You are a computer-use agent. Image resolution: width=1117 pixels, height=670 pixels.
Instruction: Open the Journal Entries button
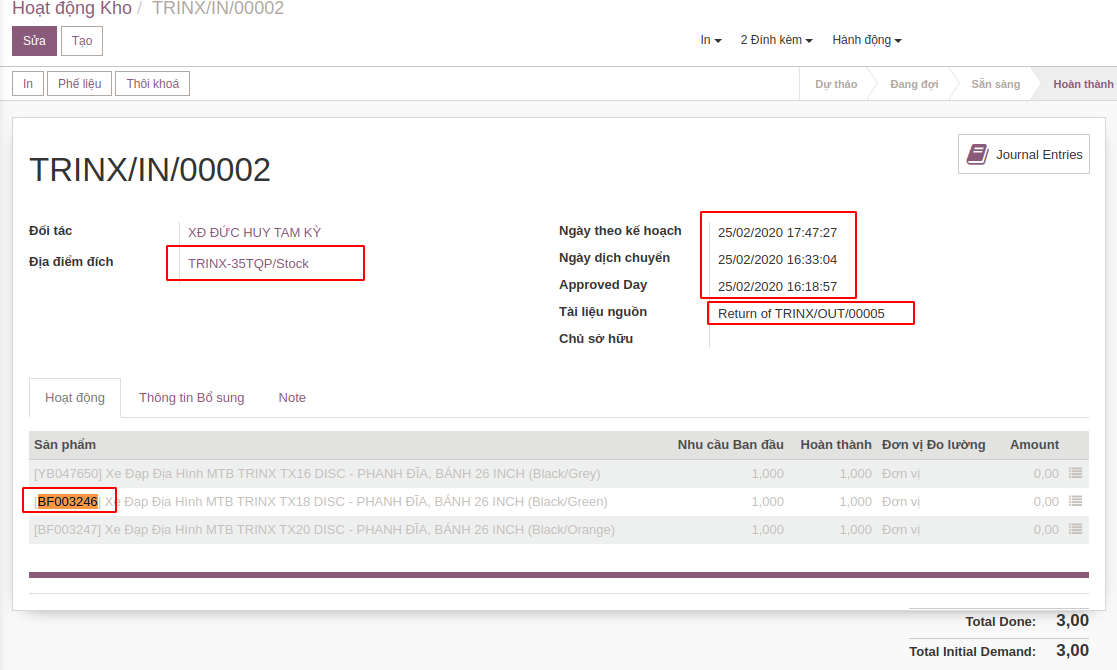point(1024,154)
